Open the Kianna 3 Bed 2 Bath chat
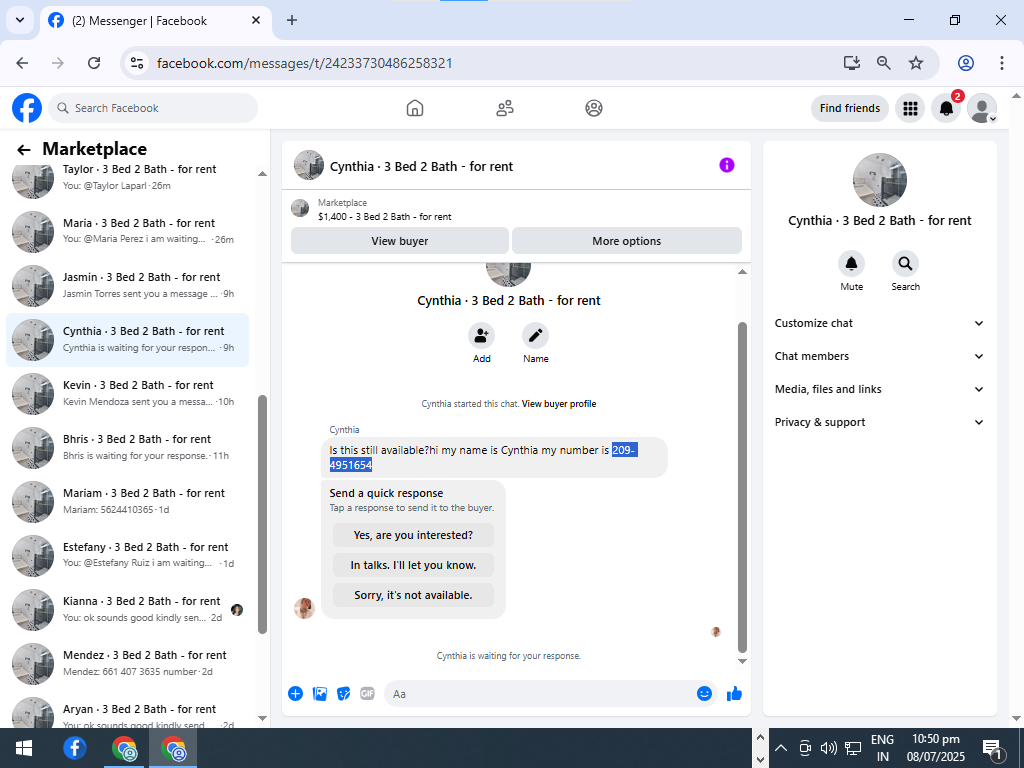The image size is (1024, 768). 127,609
